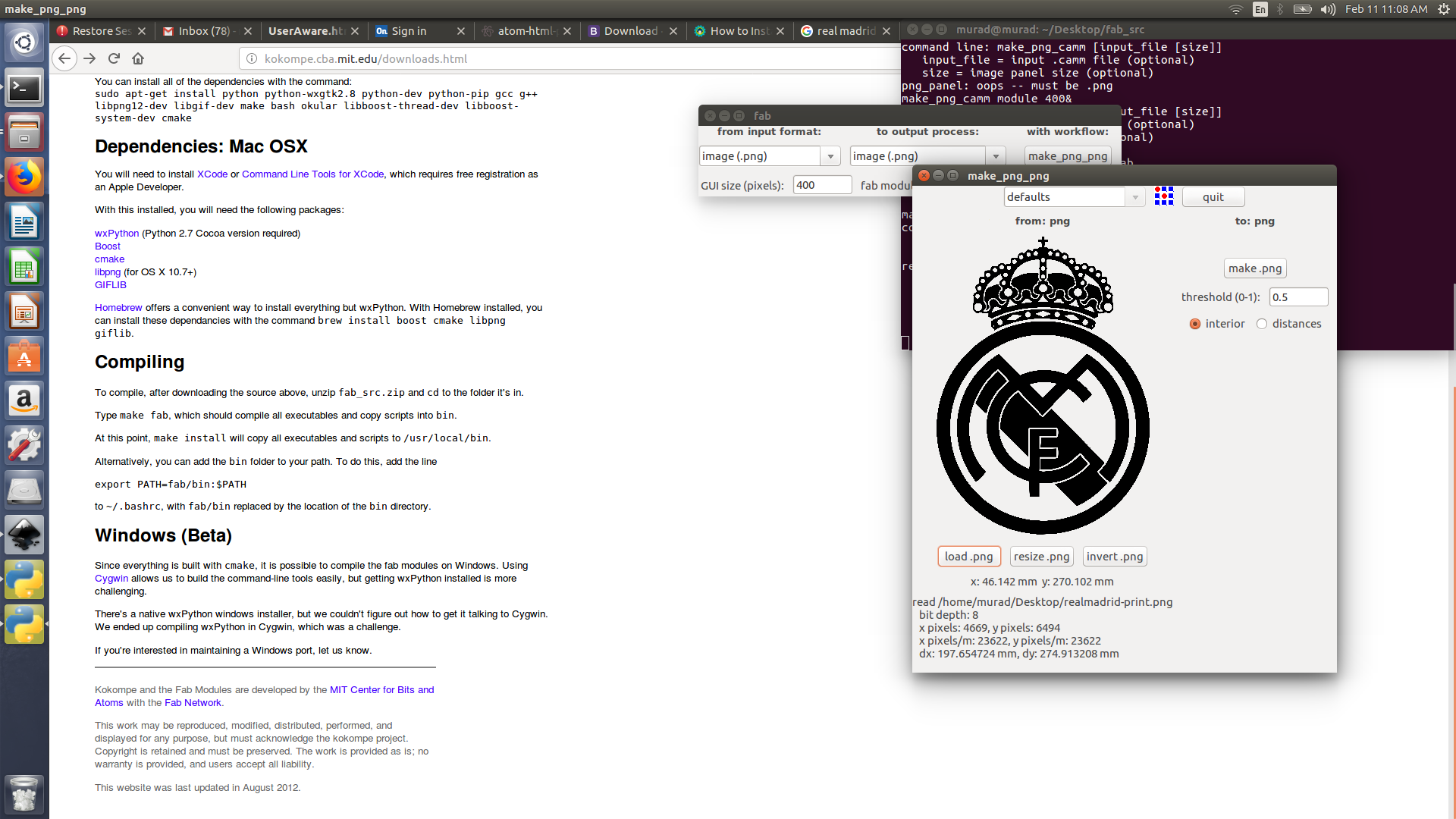1456x819 pixels.
Task: Open the system power gear menu
Action: point(1443,9)
